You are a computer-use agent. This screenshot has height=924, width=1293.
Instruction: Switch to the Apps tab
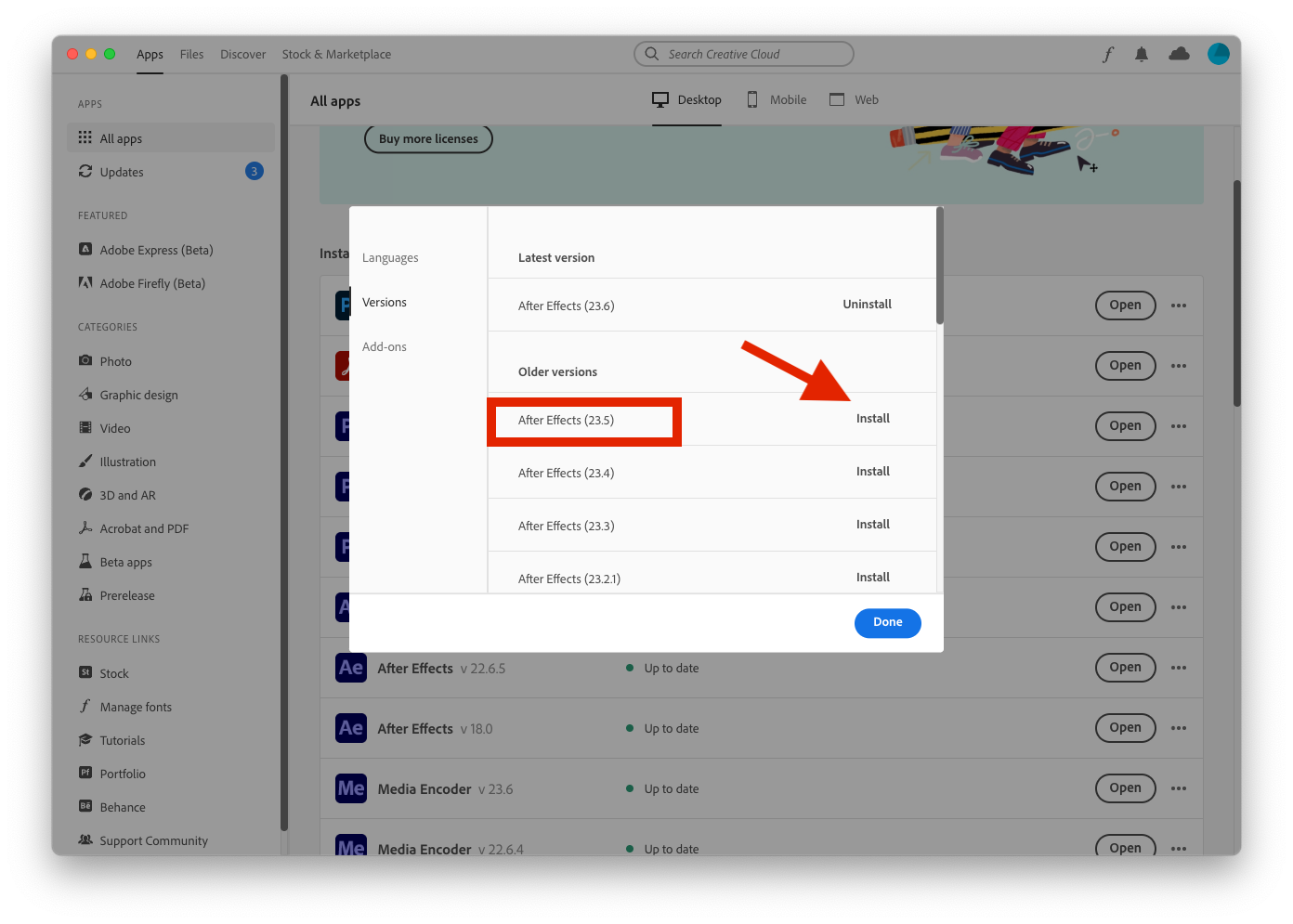(x=150, y=55)
